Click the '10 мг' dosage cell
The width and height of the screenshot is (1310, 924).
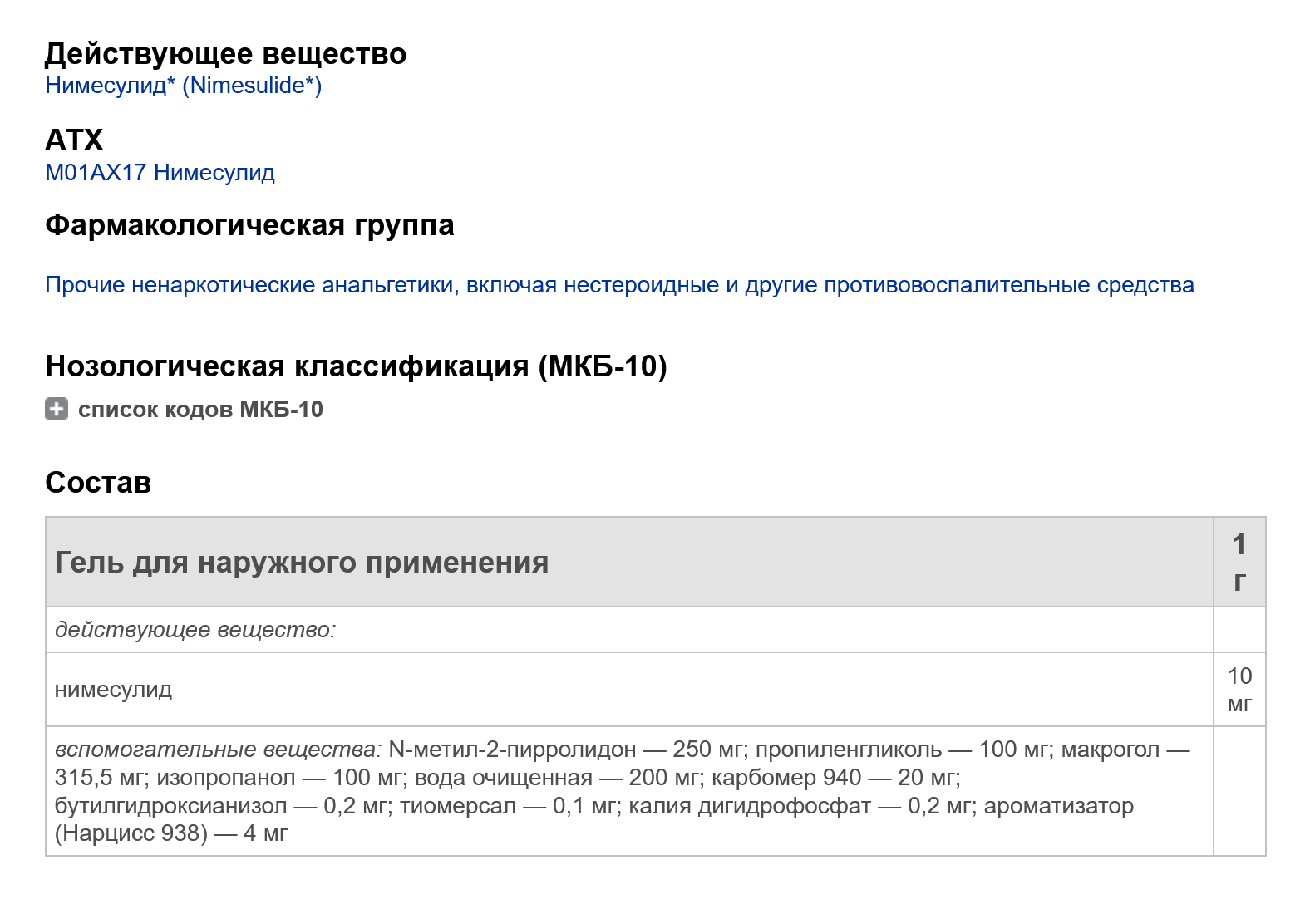pos(1239,690)
